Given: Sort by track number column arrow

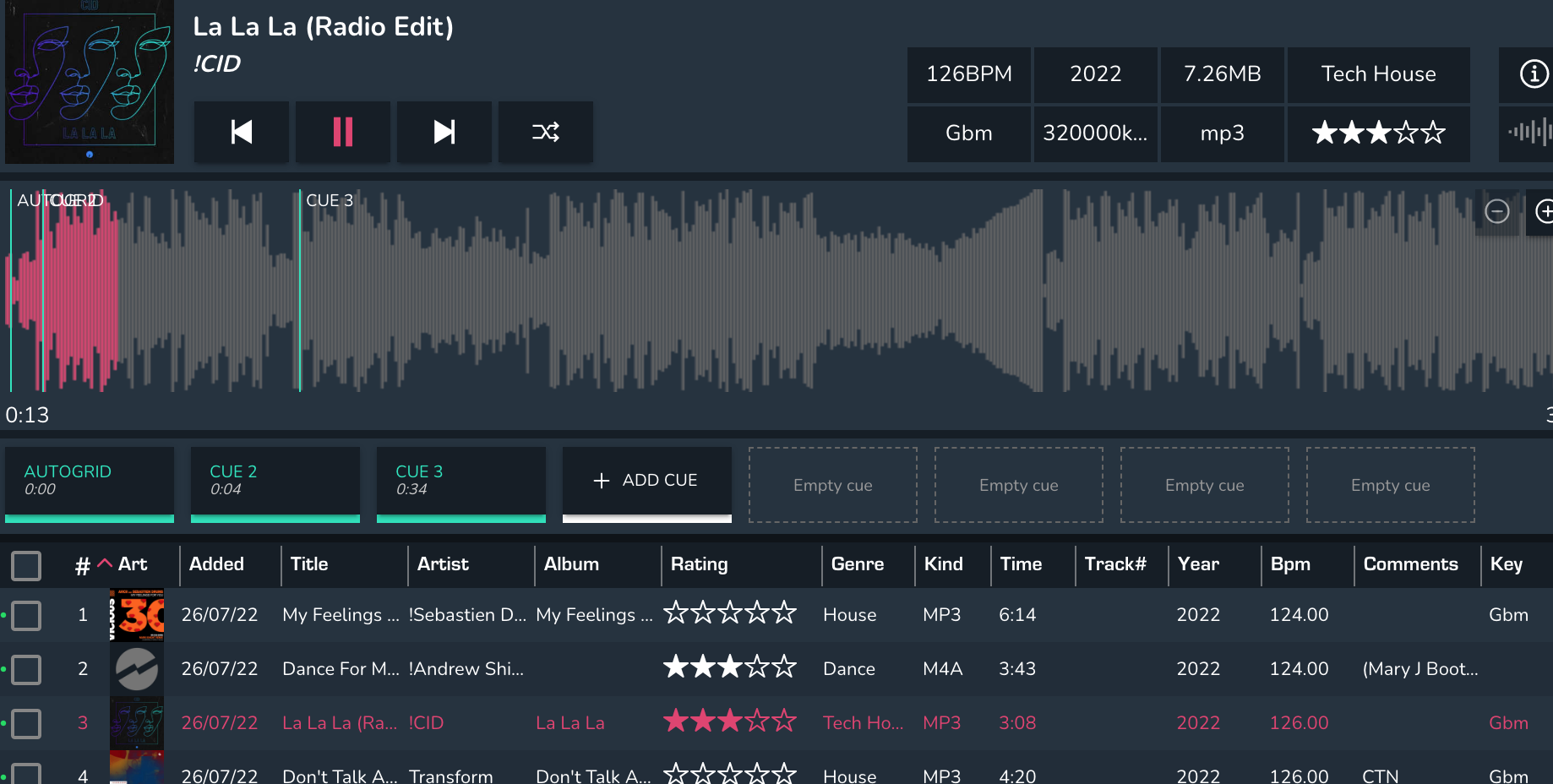Looking at the screenshot, I should click(104, 563).
